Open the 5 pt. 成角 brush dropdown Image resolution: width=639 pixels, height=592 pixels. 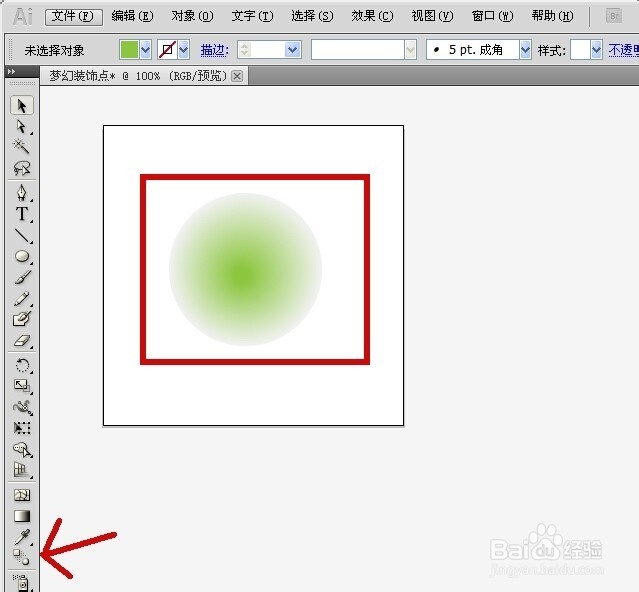525,50
